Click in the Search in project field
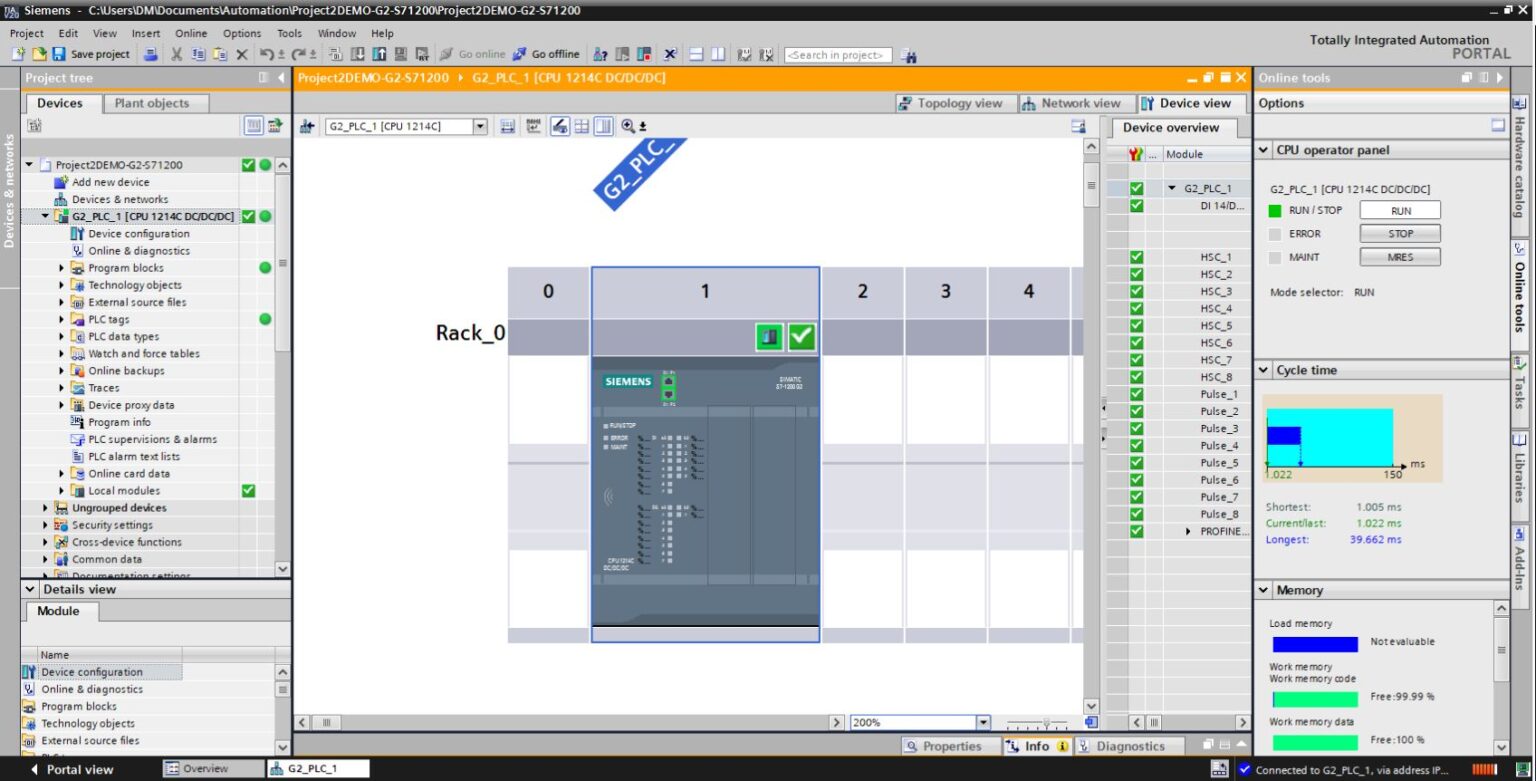Viewport: 1536px width, 781px height. (x=838, y=55)
